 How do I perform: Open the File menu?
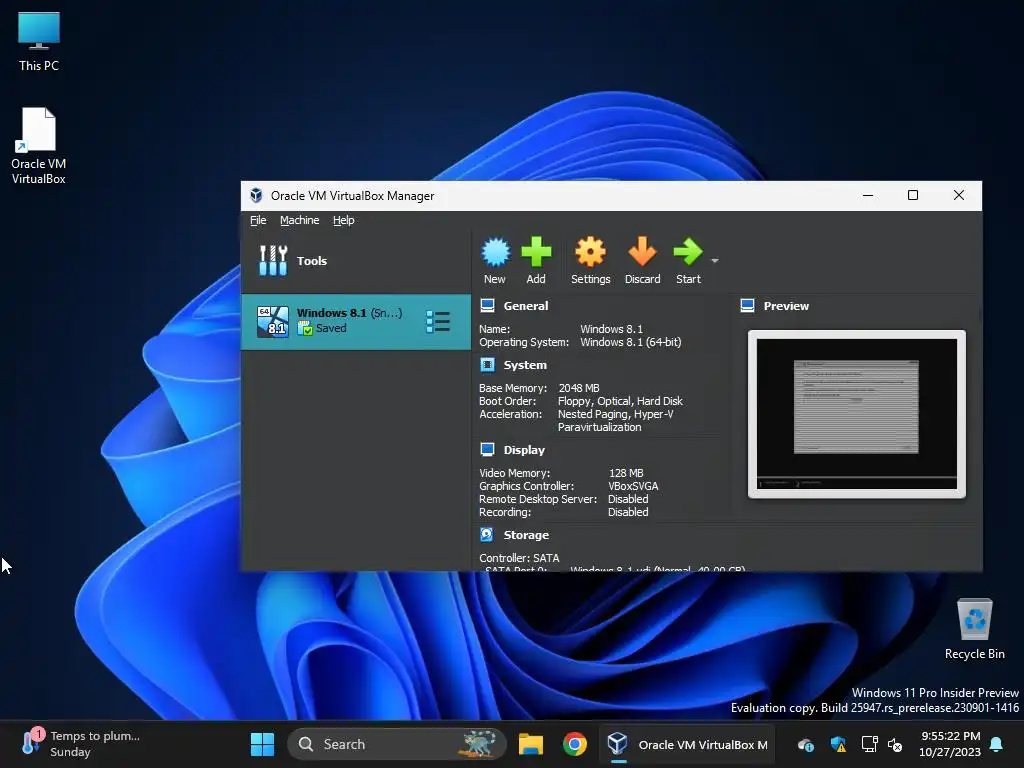pos(258,220)
